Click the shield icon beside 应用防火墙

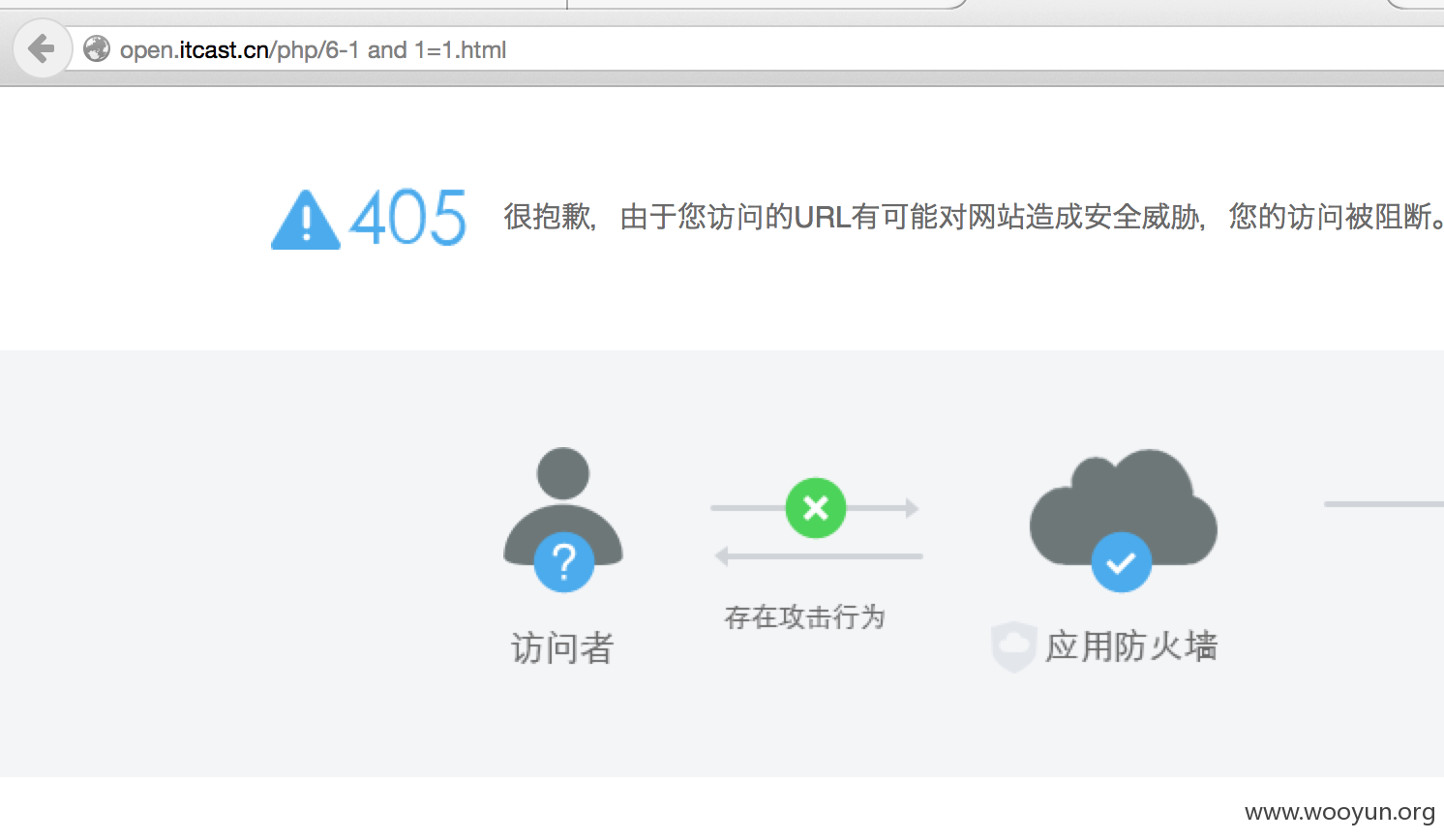pyautogui.click(x=1014, y=646)
